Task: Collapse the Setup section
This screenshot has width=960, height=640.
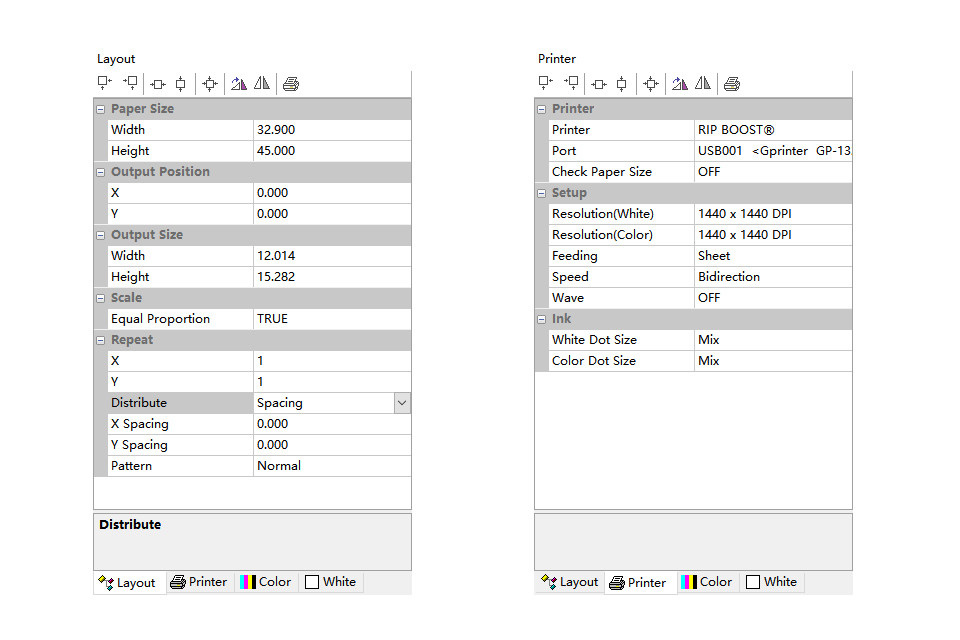Action: [541, 193]
